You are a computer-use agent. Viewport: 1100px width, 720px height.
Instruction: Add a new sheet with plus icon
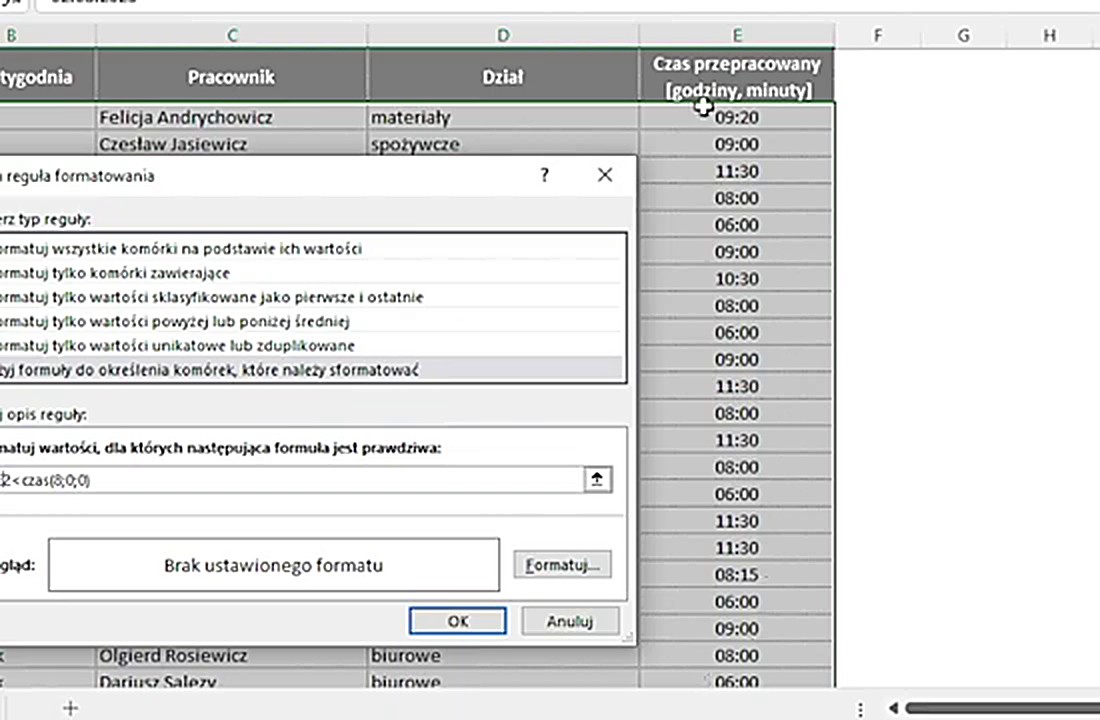click(70, 708)
